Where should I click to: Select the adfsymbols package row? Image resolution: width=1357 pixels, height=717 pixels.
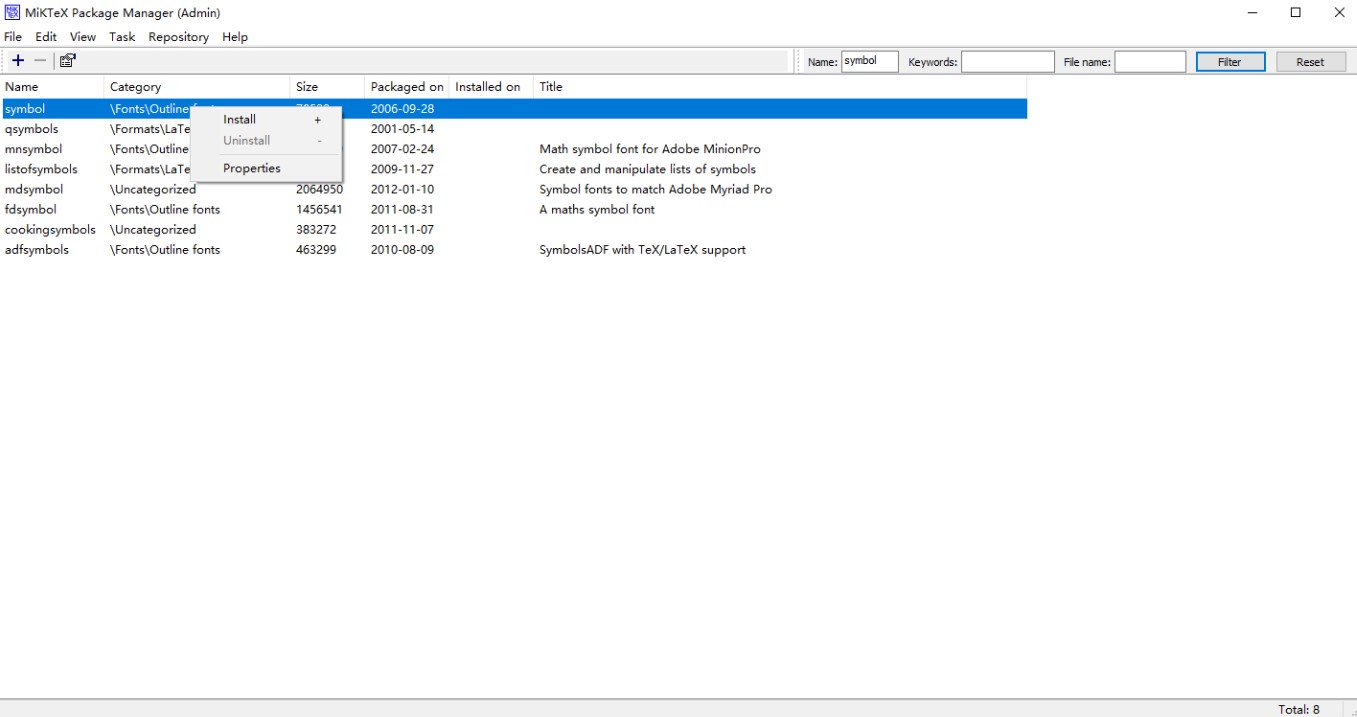[x=513, y=249]
